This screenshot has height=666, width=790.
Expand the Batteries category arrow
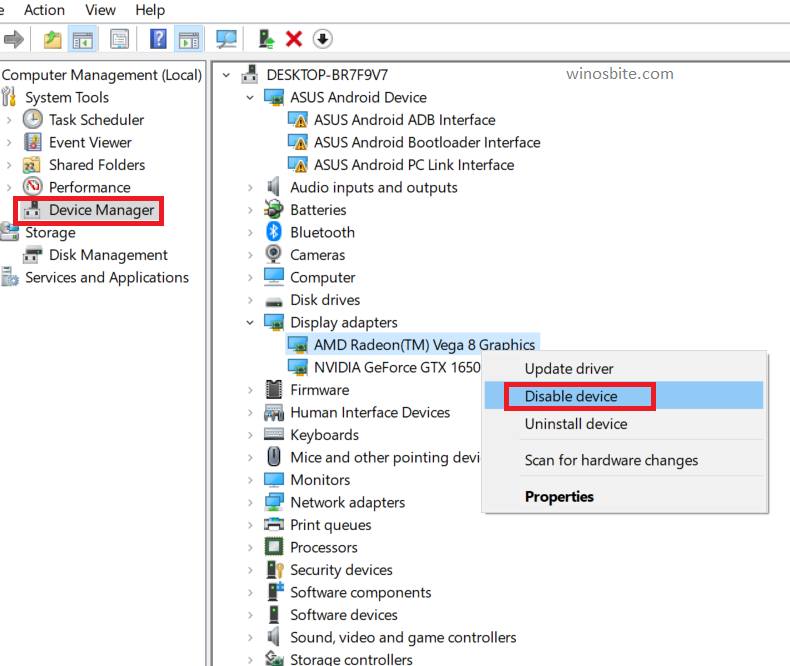click(x=250, y=210)
